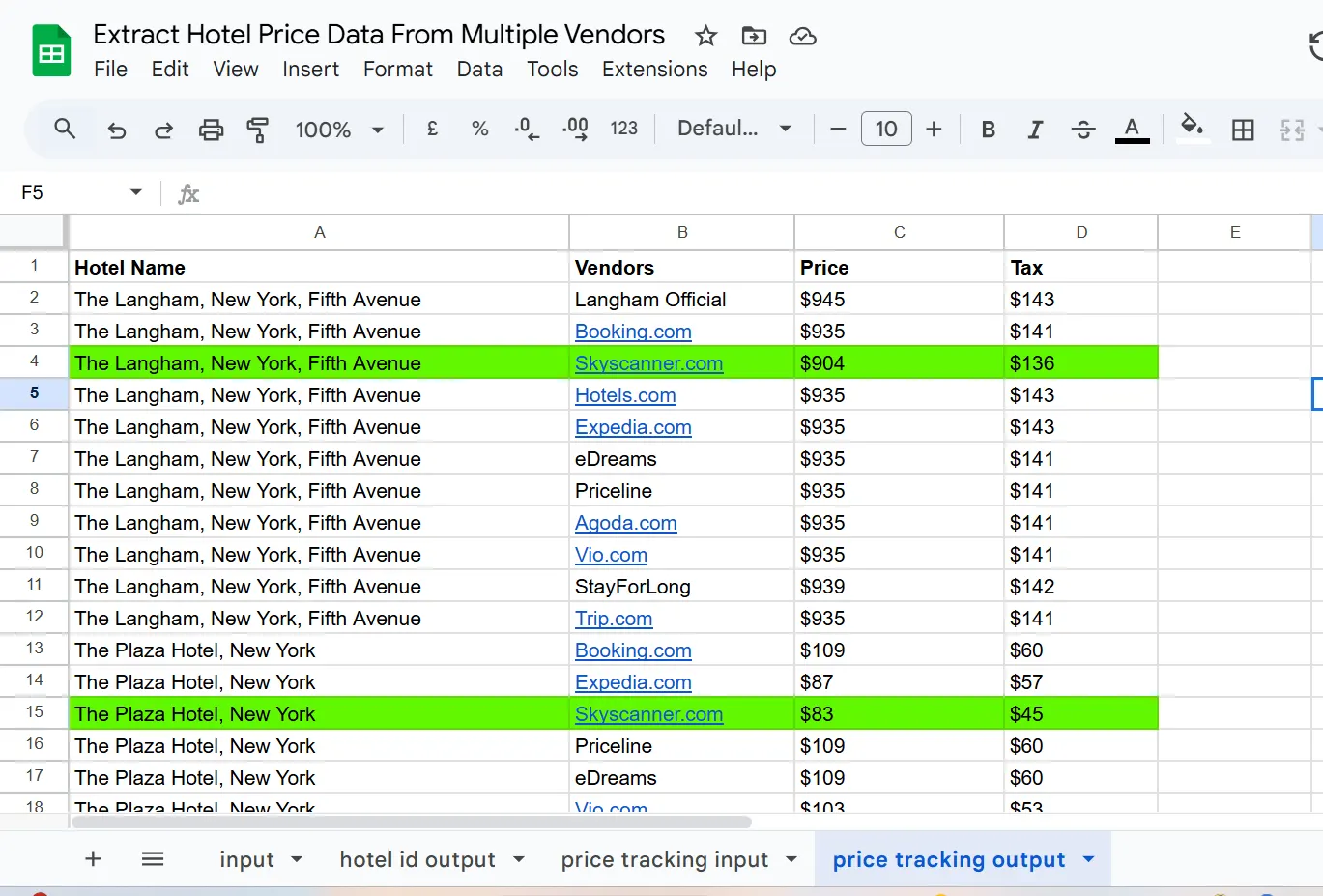Open the hotel id output tab arrow

[x=519, y=859]
